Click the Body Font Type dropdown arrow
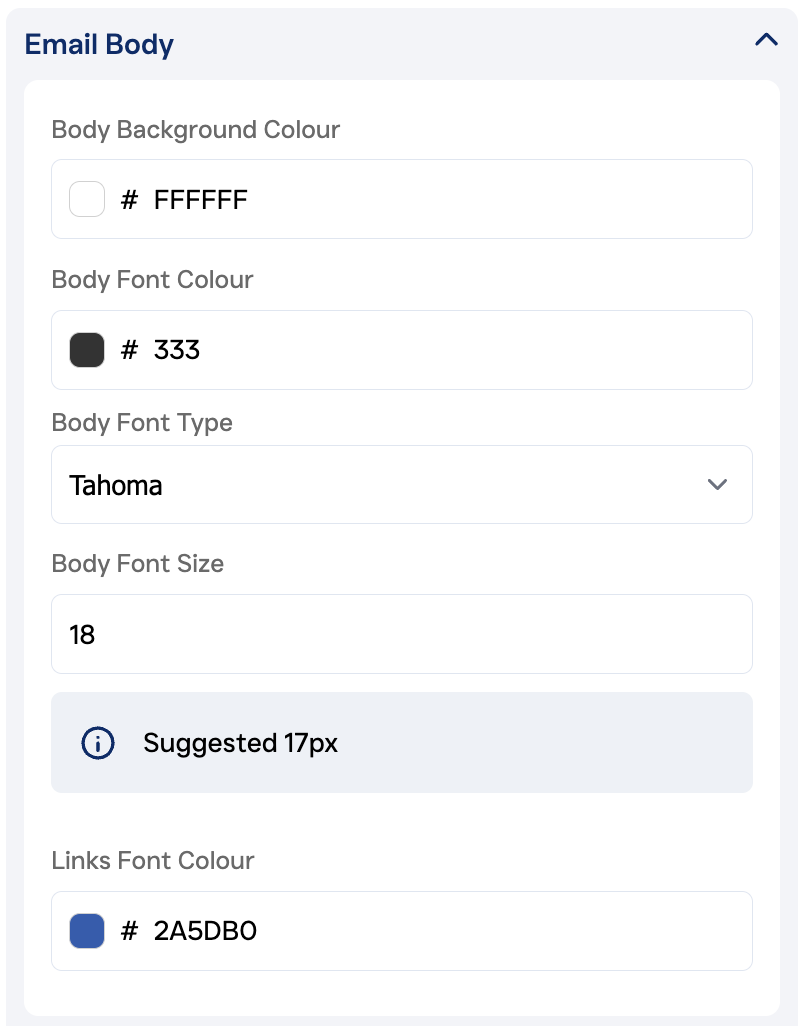 click(x=717, y=485)
